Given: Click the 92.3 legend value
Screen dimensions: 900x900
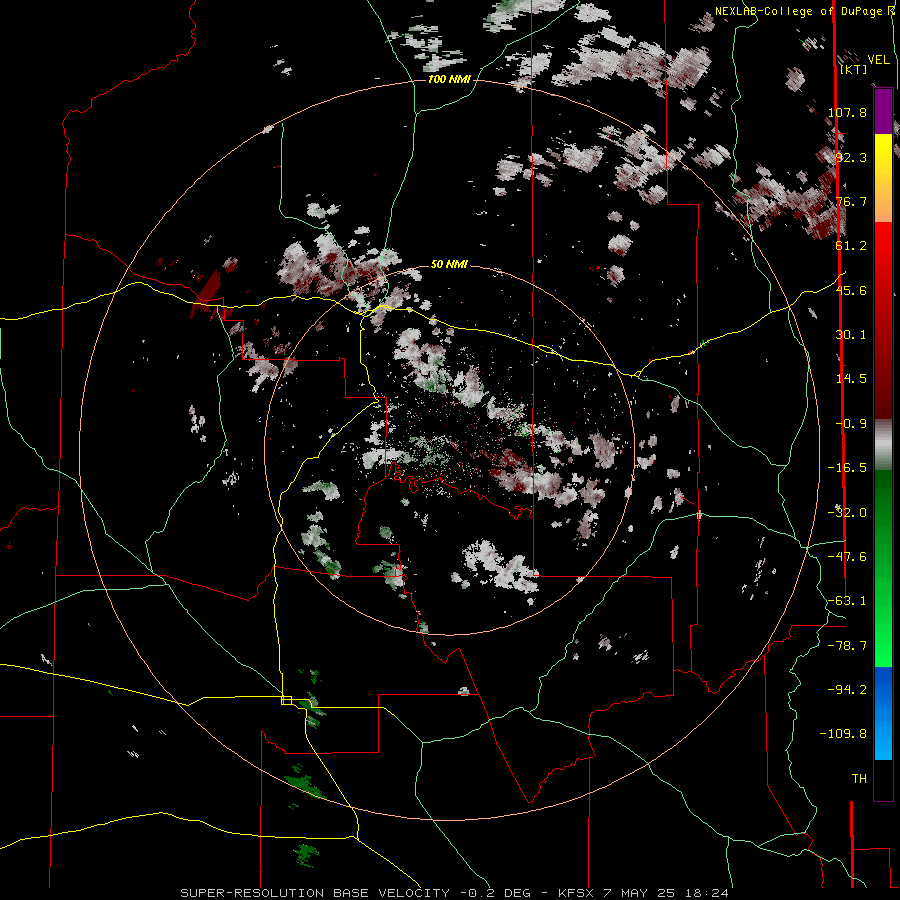Looking at the screenshot, I should (x=851, y=157).
